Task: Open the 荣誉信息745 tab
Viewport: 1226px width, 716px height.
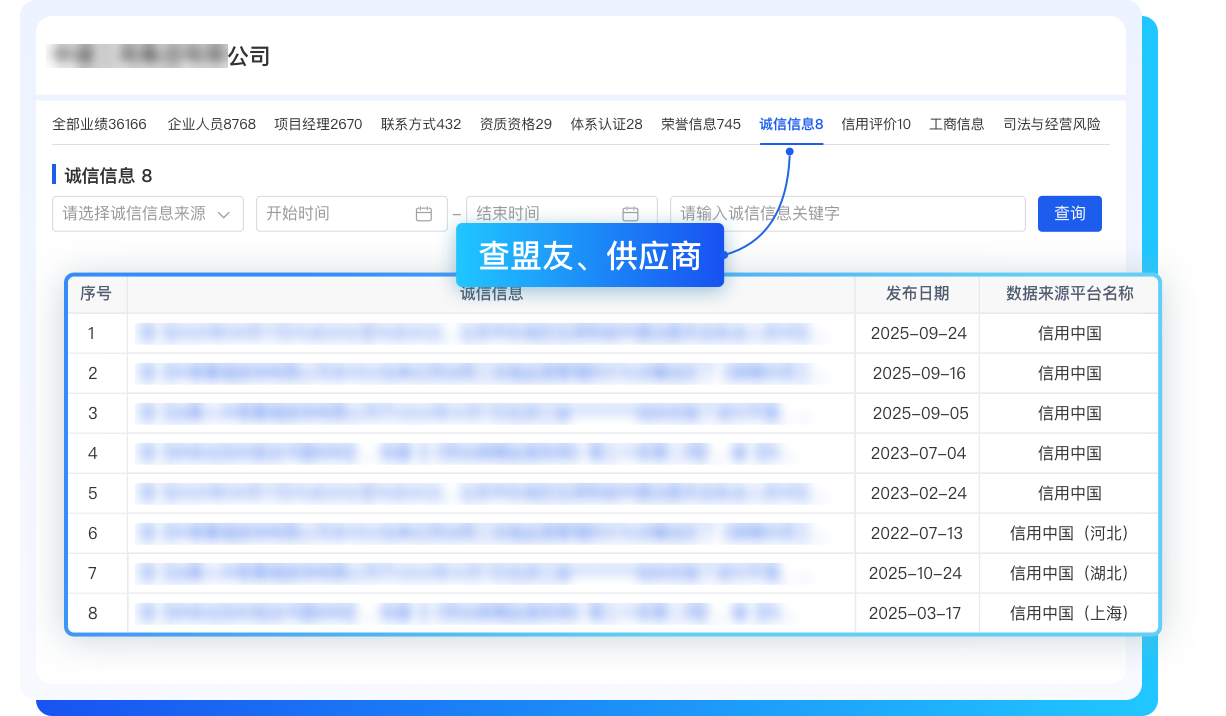Action: [x=701, y=125]
